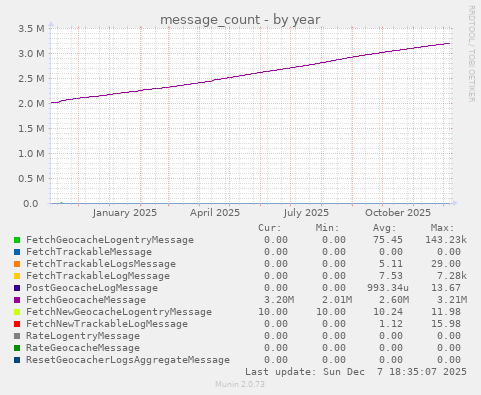Click the orange FetchTrackableLogsMessage legend swatch
Screen dimensions: 481x395
click(17, 264)
